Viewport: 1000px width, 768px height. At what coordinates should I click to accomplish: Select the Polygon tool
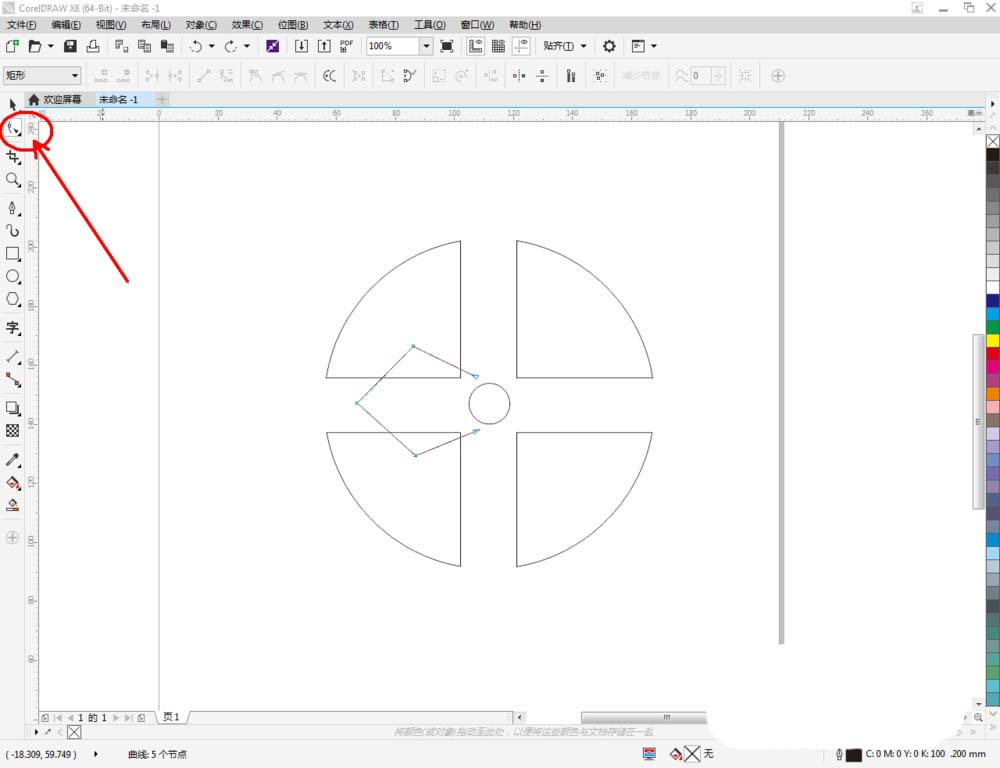[12, 299]
